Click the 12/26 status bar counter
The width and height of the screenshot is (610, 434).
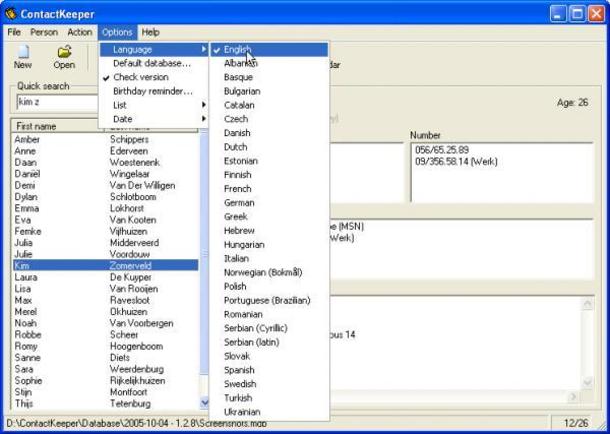(577, 423)
